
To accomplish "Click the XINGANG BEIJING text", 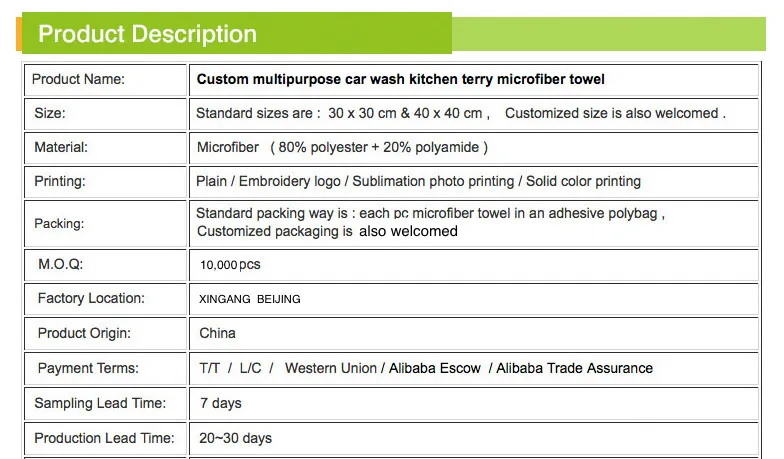I will tap(250, 299).
